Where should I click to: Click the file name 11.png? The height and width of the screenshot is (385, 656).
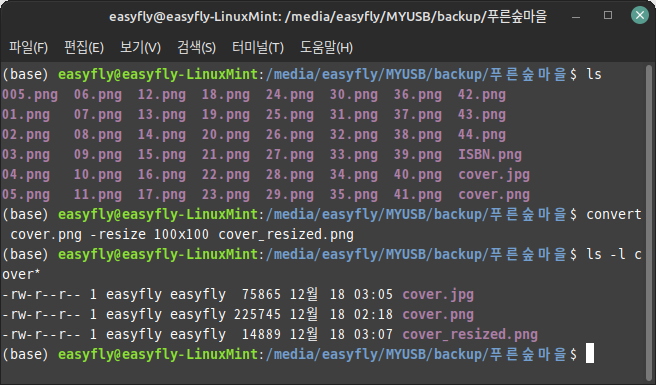pyautogui.click(x=98, y=195)
